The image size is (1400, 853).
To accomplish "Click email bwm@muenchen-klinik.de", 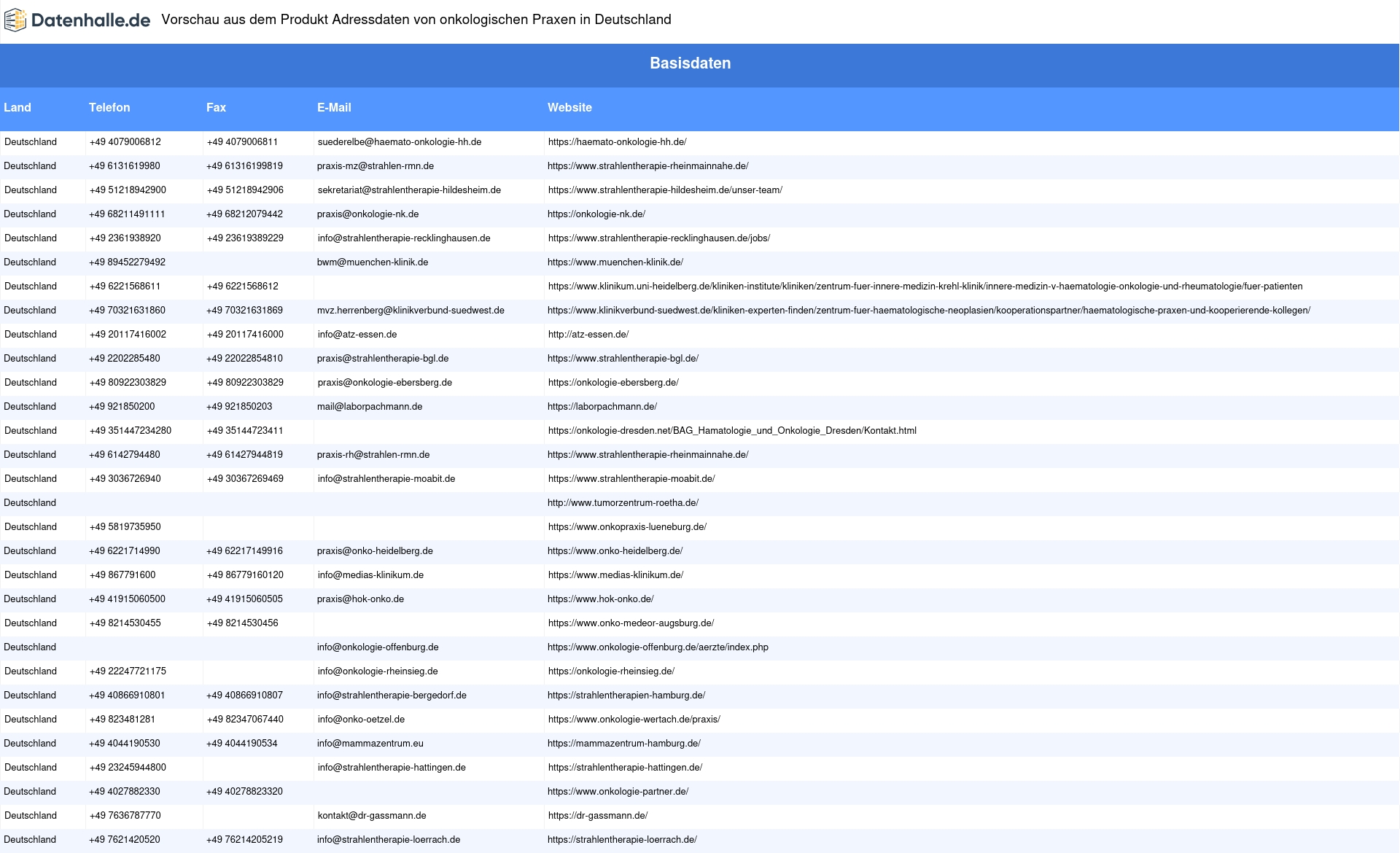I will click(373, 262).
